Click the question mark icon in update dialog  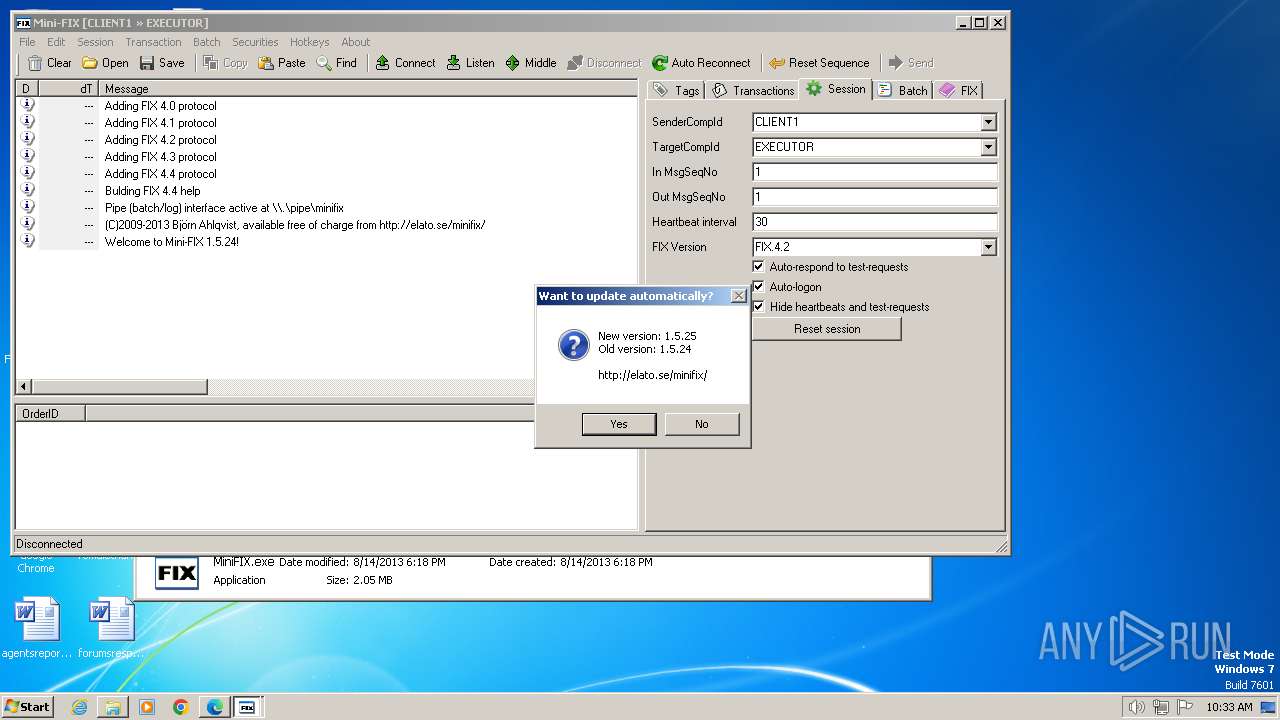point(573,345)
